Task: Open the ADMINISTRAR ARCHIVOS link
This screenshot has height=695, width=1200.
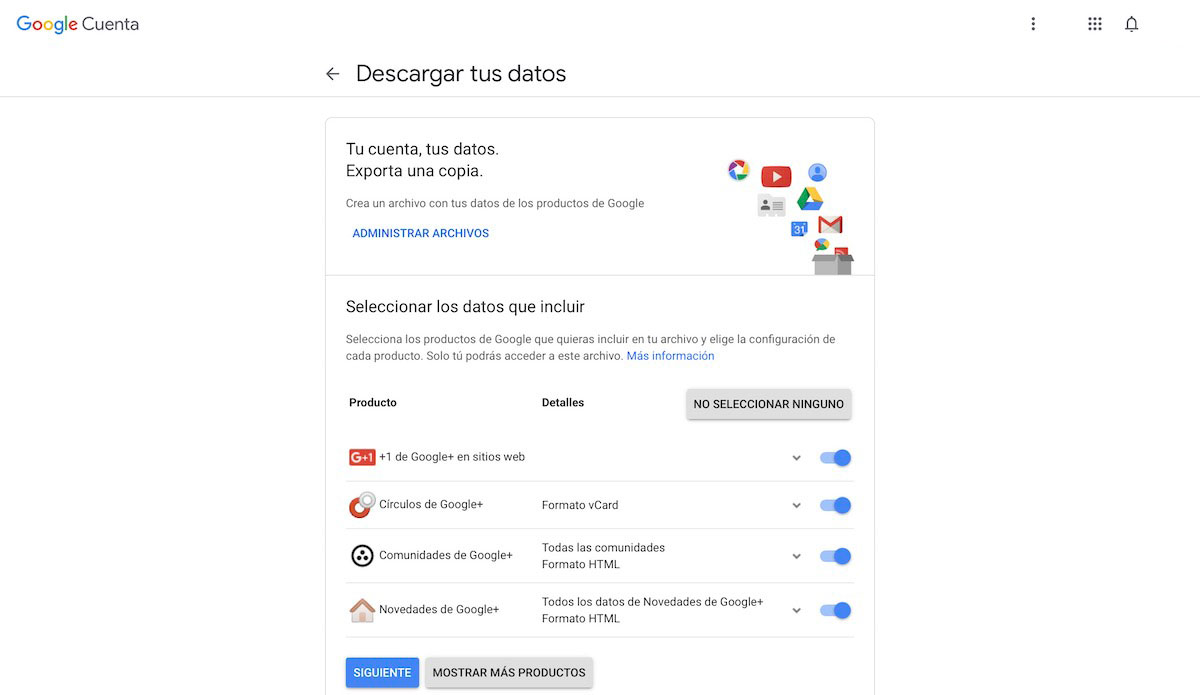Action: [x=421, y=233]
